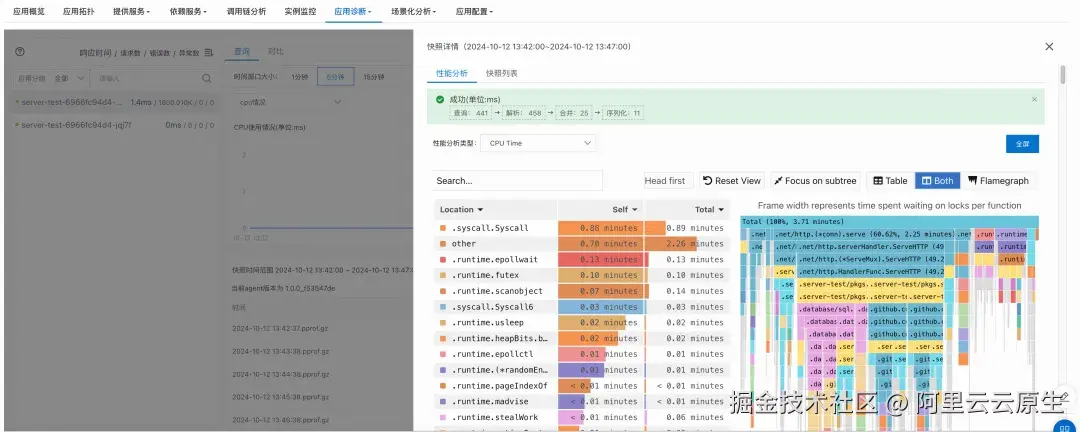Select the .runtime.usleep table row
The width and height of the screenshot is (1080, 432).
pos(581,322)
